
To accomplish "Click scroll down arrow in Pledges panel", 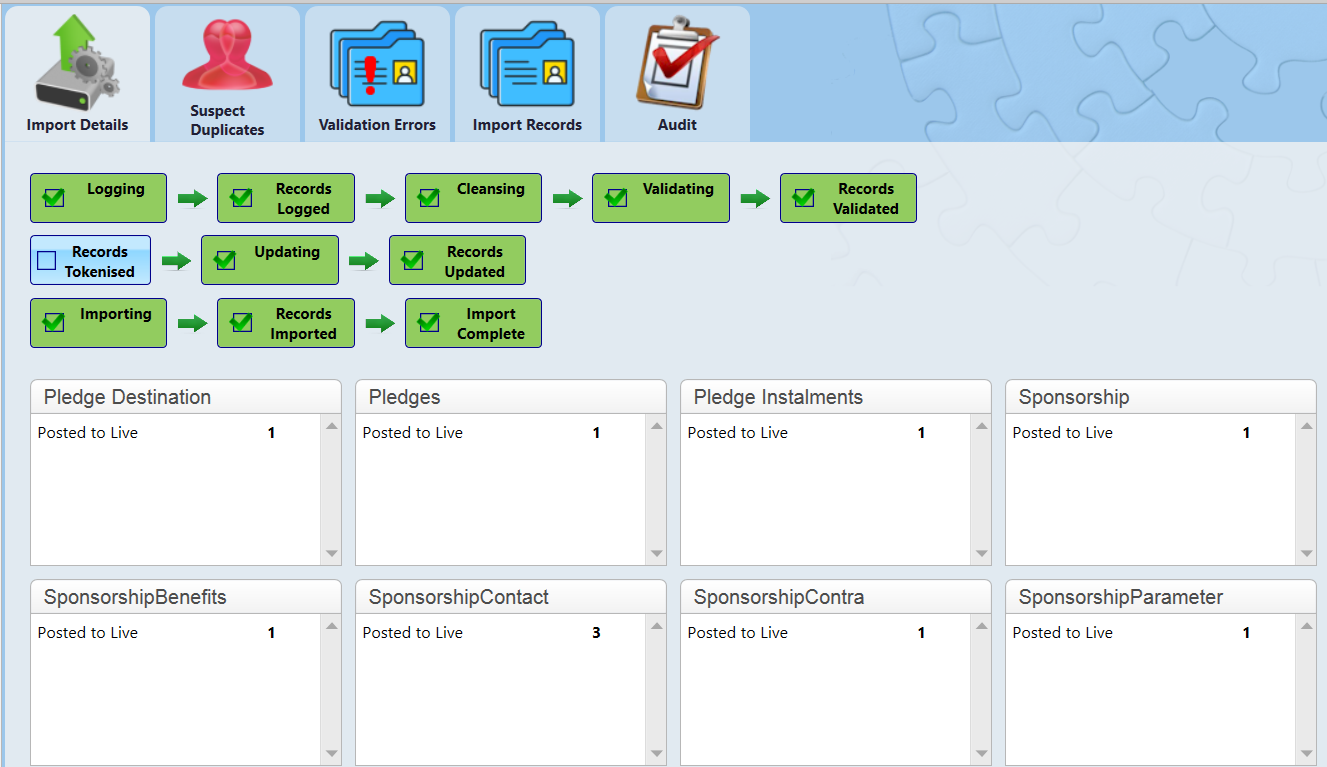I will pos(657,554).
